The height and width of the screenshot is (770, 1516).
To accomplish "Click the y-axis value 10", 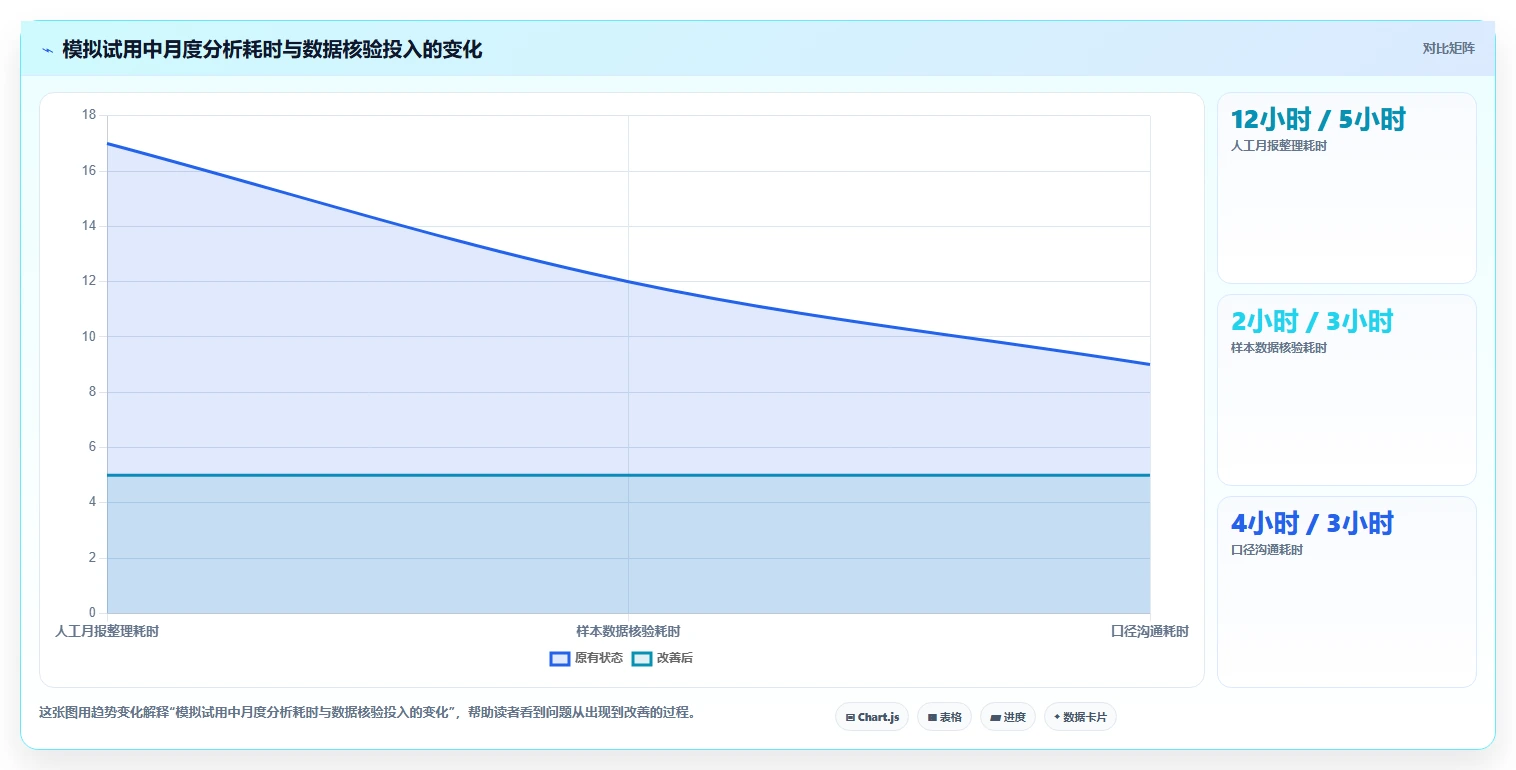I will (89, 336).
